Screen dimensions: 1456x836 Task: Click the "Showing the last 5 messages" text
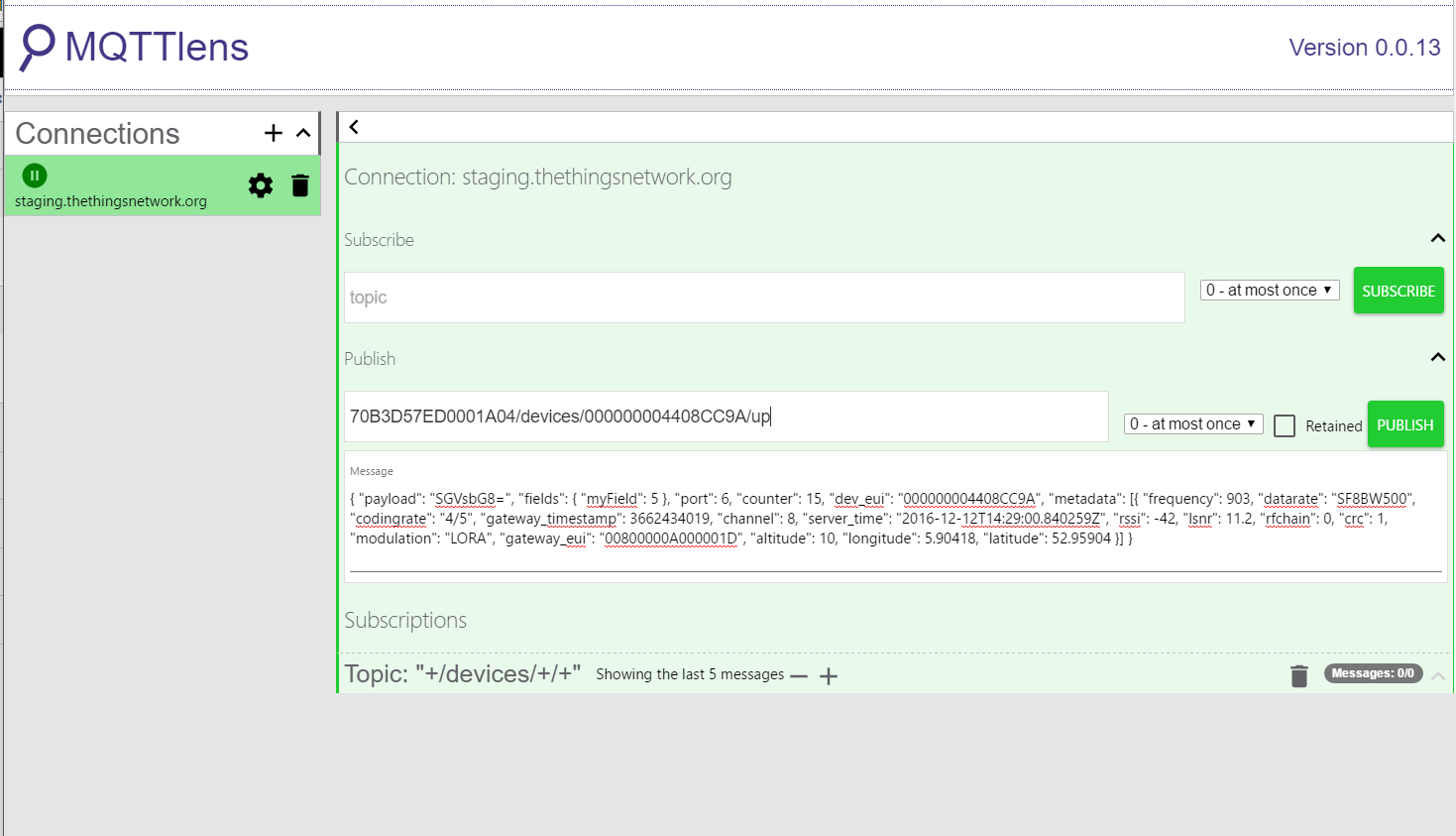[x=690, y=674]
